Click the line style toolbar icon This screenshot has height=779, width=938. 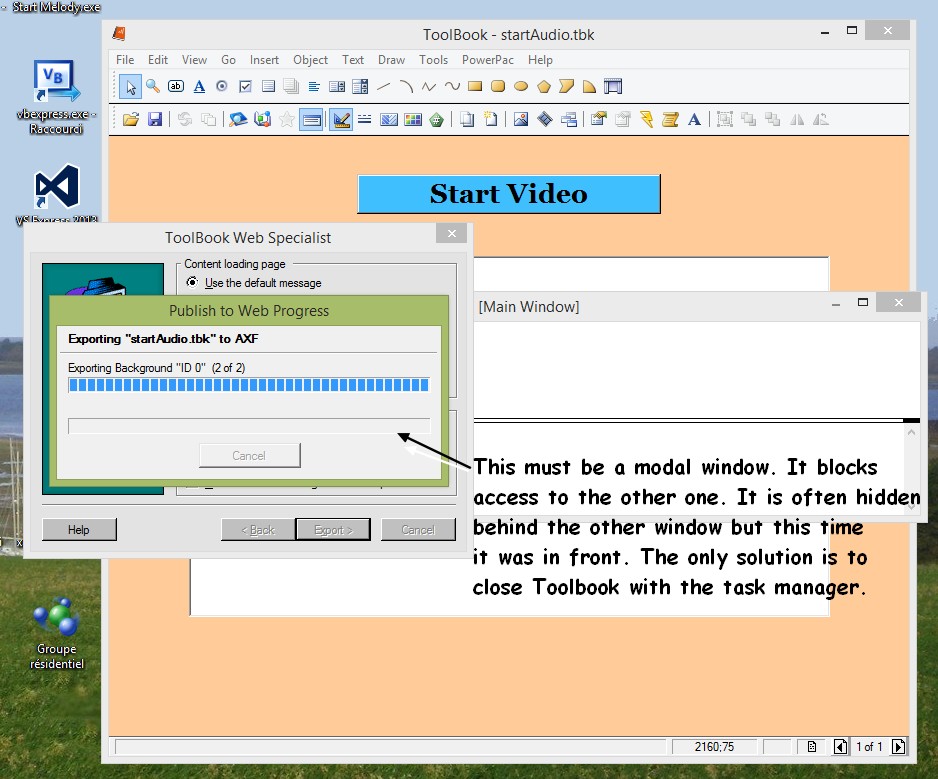pyautogui.click(x=364, y=120)
